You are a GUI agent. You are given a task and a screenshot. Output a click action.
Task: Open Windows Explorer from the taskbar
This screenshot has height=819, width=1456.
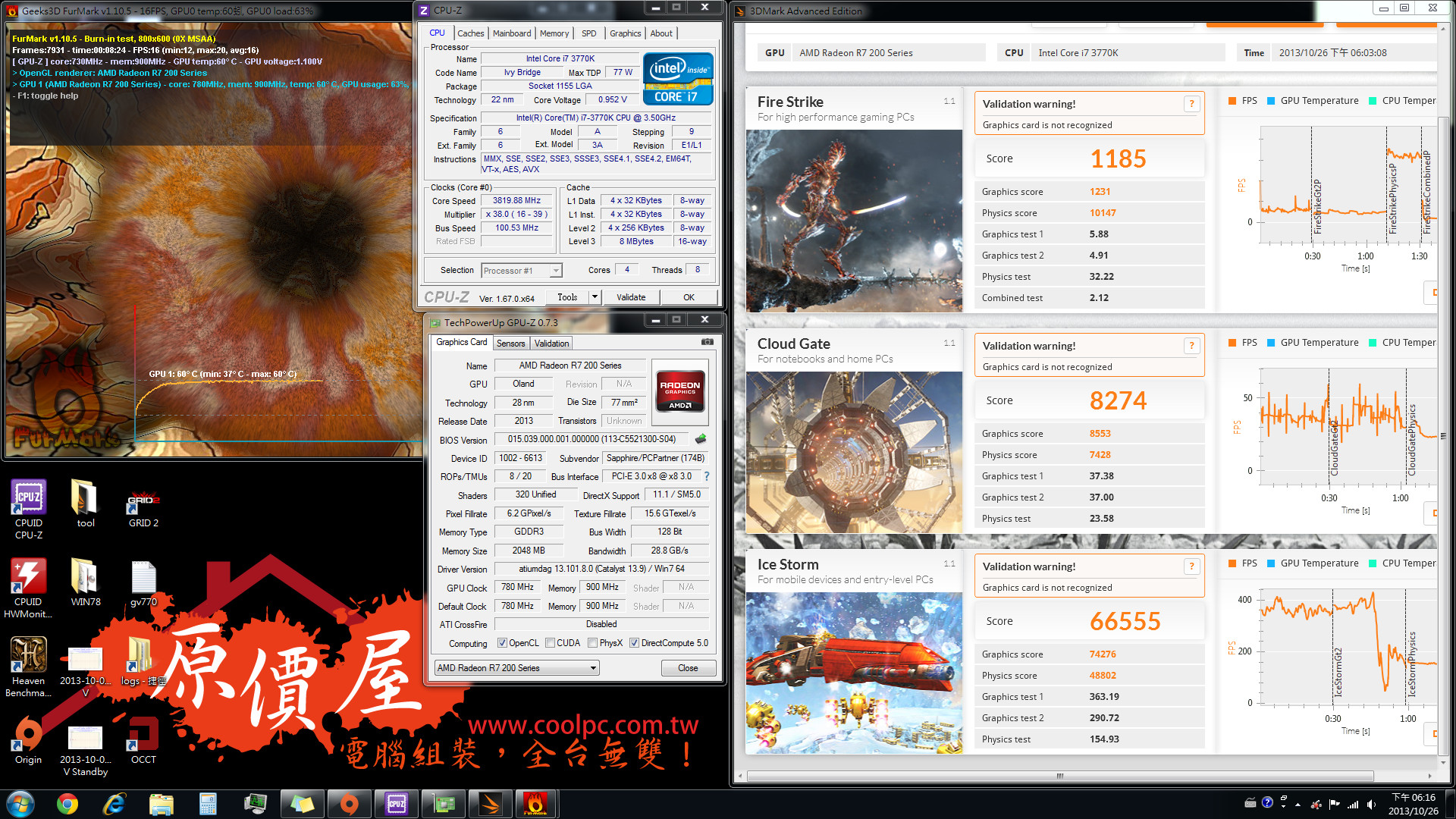(162, 804)
